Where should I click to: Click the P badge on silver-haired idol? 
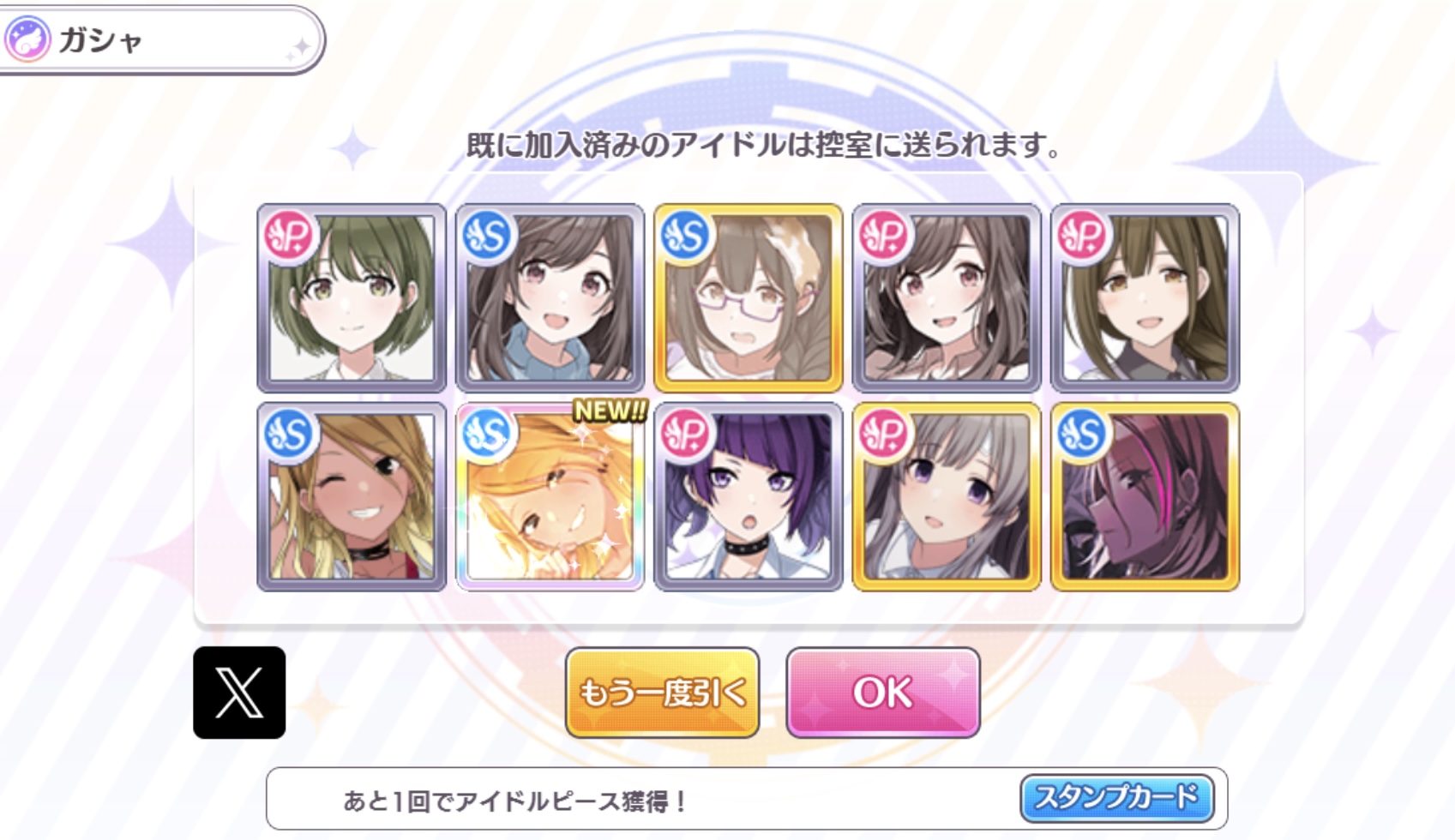885,435
